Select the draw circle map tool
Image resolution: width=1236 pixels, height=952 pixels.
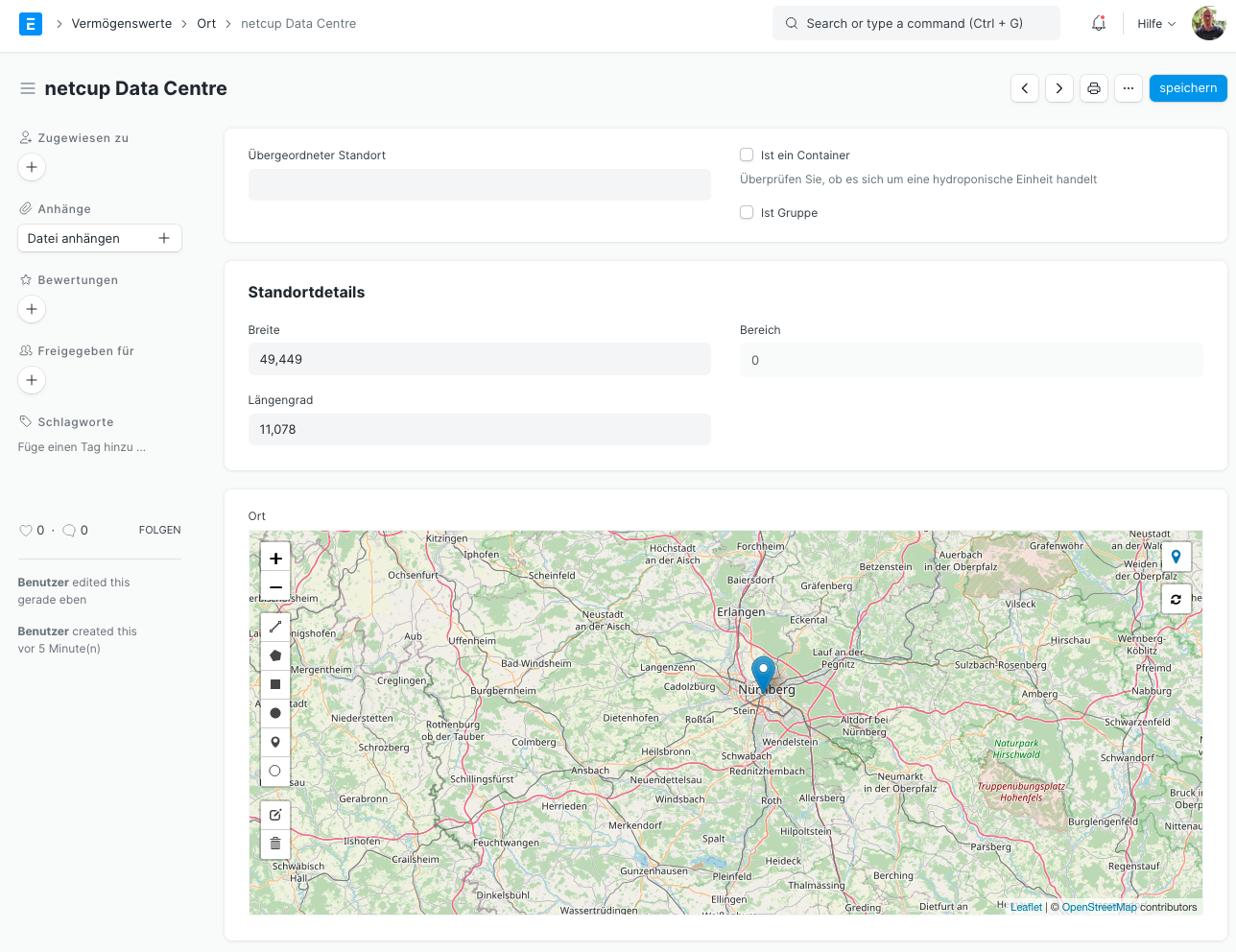[275, 713]
